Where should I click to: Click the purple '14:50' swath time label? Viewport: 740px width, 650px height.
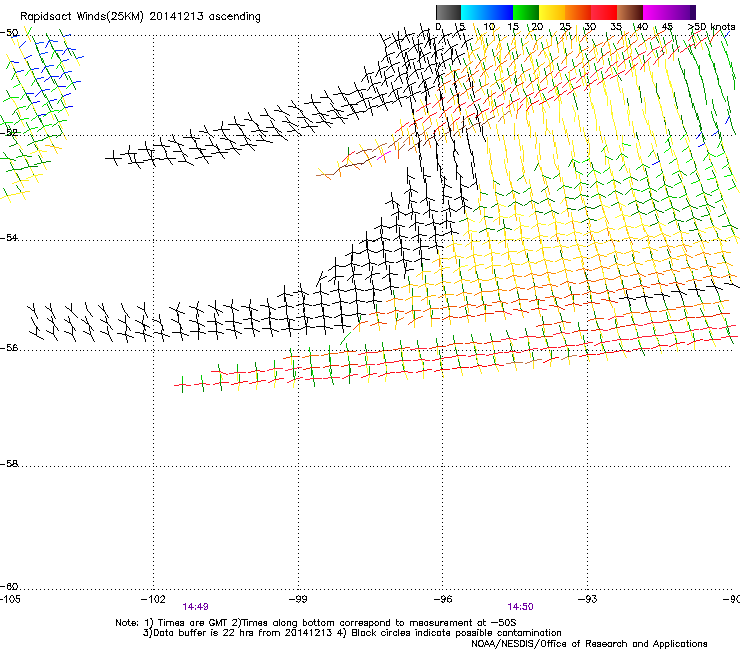(520, 607)
